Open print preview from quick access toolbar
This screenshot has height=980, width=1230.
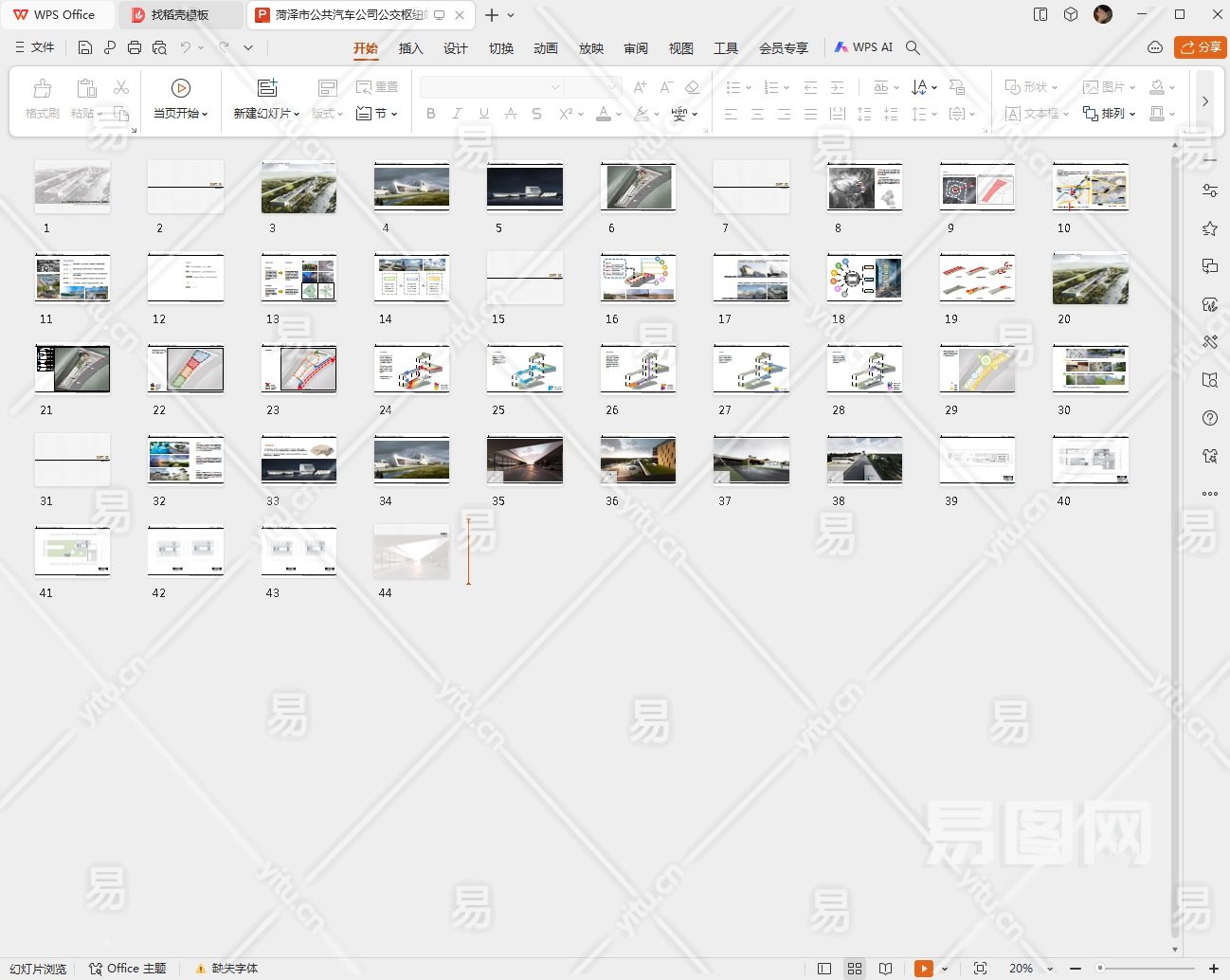(x=159, y=47)
